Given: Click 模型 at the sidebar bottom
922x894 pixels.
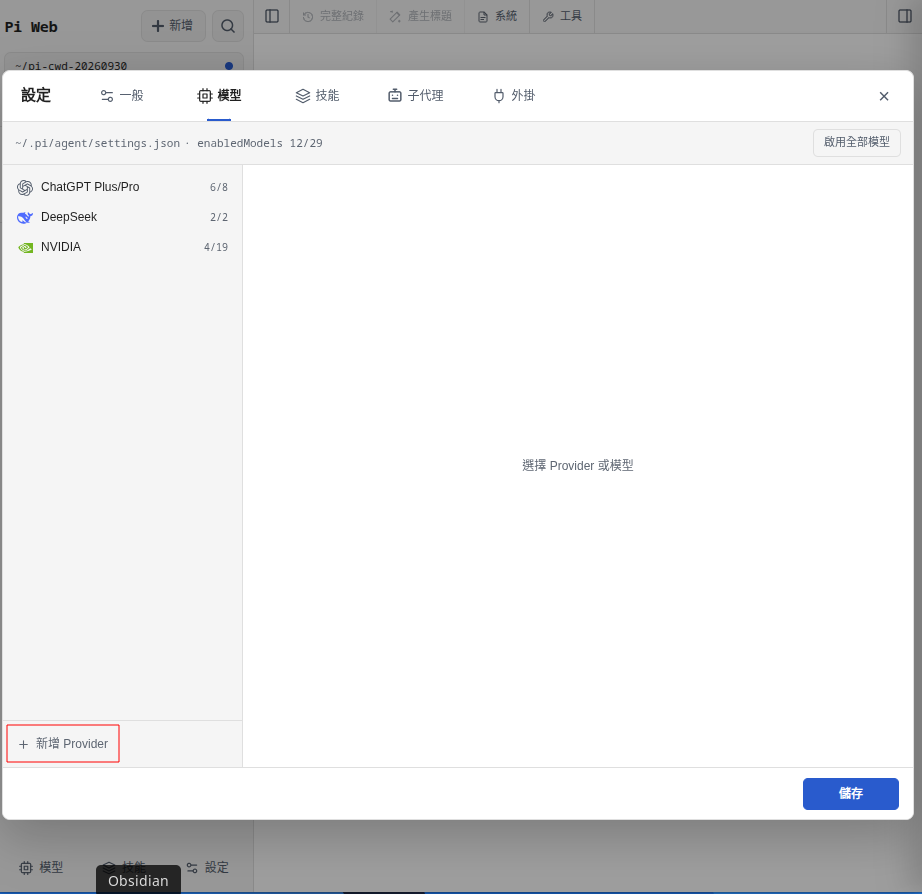Looking at the screenshot, I should pyautogui.click(x=41, y=868).
